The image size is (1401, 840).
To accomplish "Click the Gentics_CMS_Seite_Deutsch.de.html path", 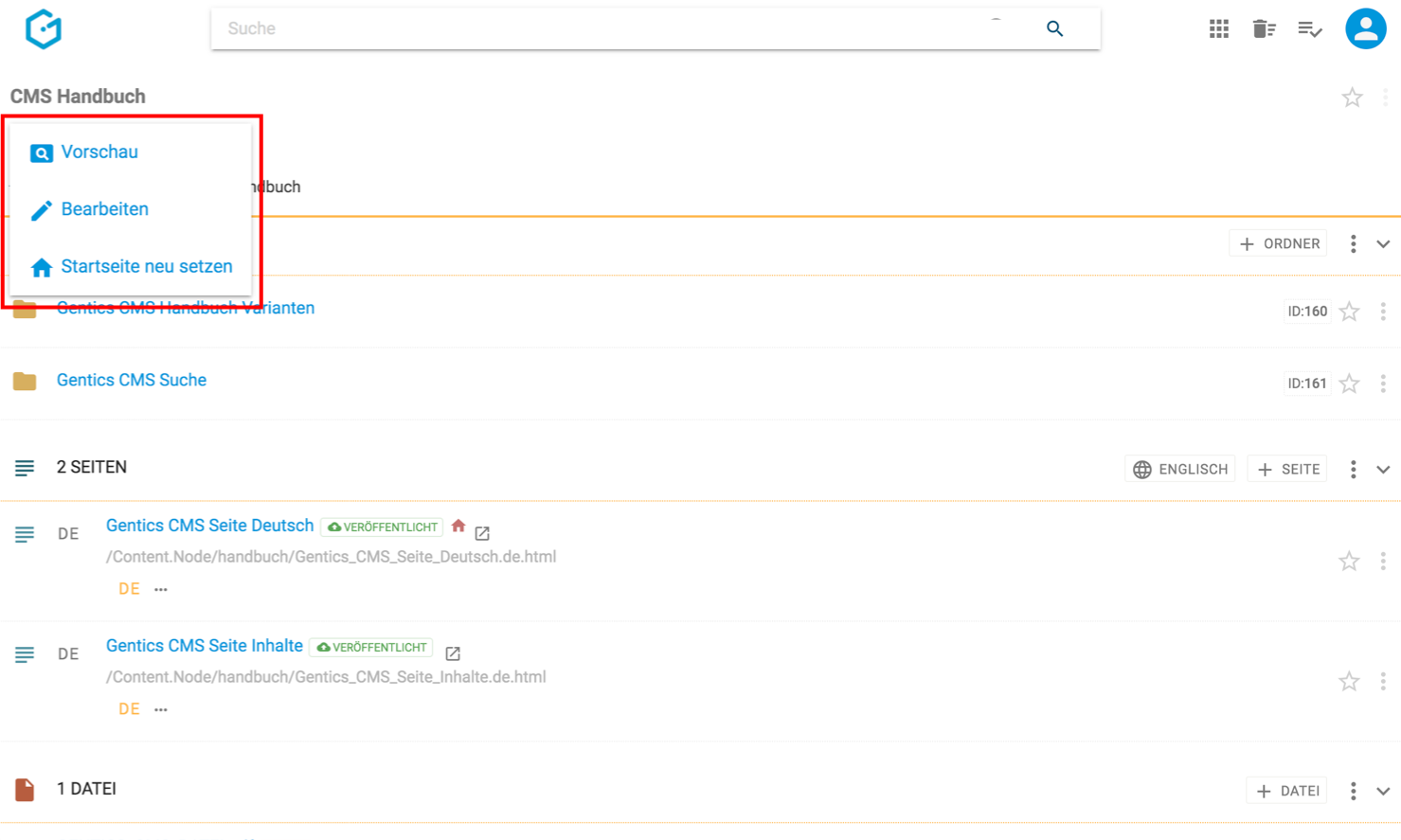I will click(x=331, y=557).
